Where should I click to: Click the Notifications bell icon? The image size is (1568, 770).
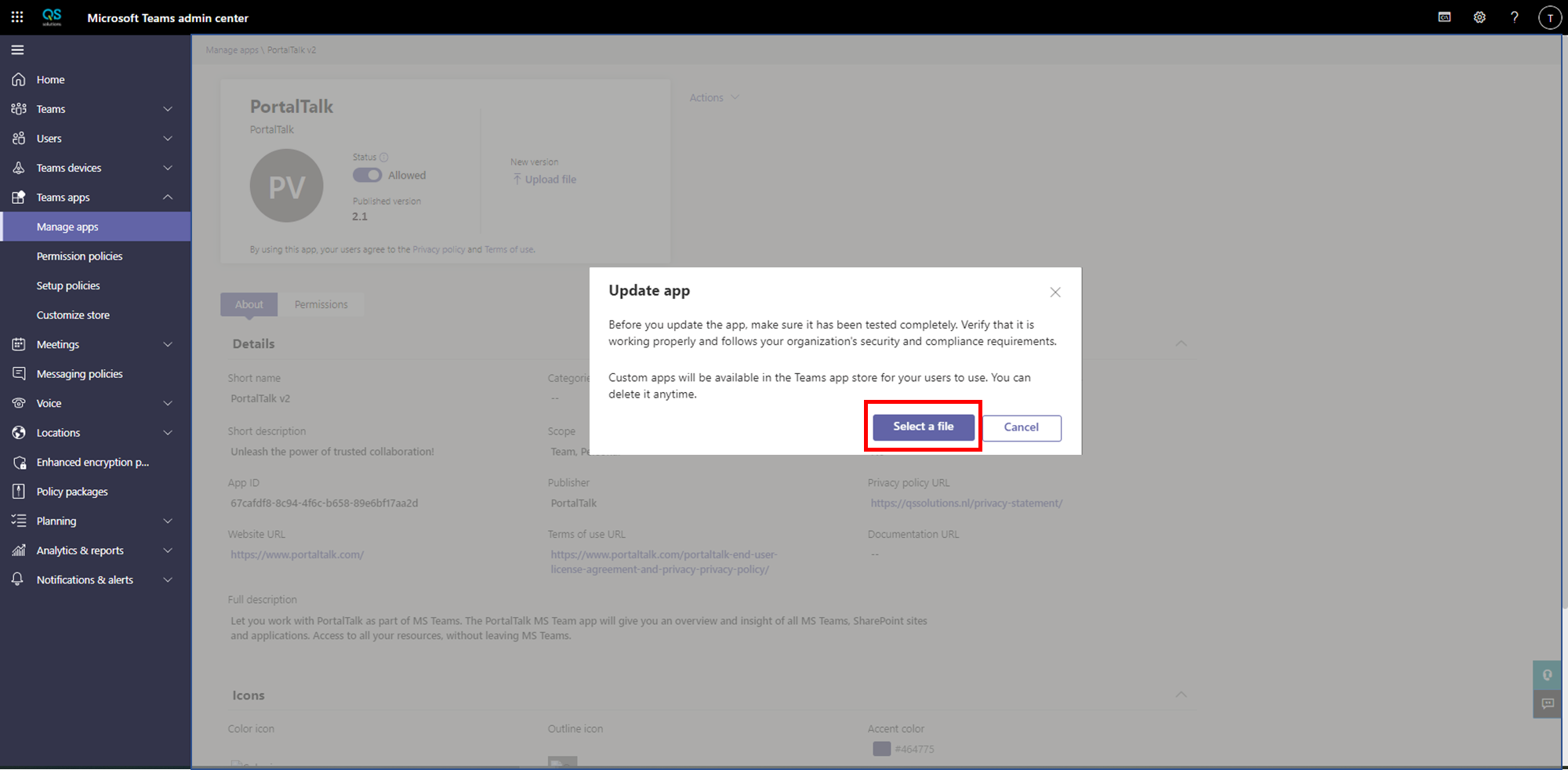point(17,579)
